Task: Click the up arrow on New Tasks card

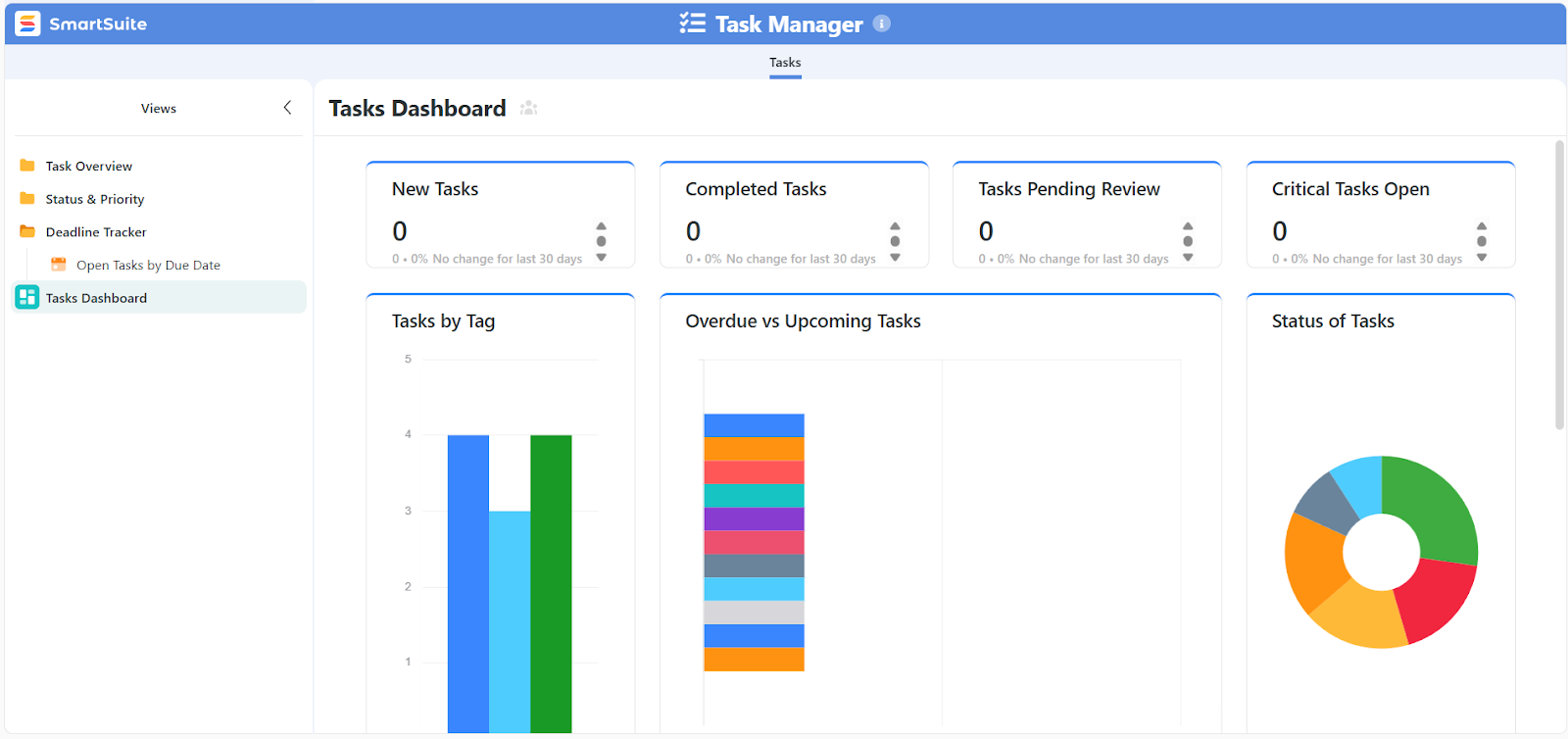Action: pyautogui.click(x=602, y=225)
